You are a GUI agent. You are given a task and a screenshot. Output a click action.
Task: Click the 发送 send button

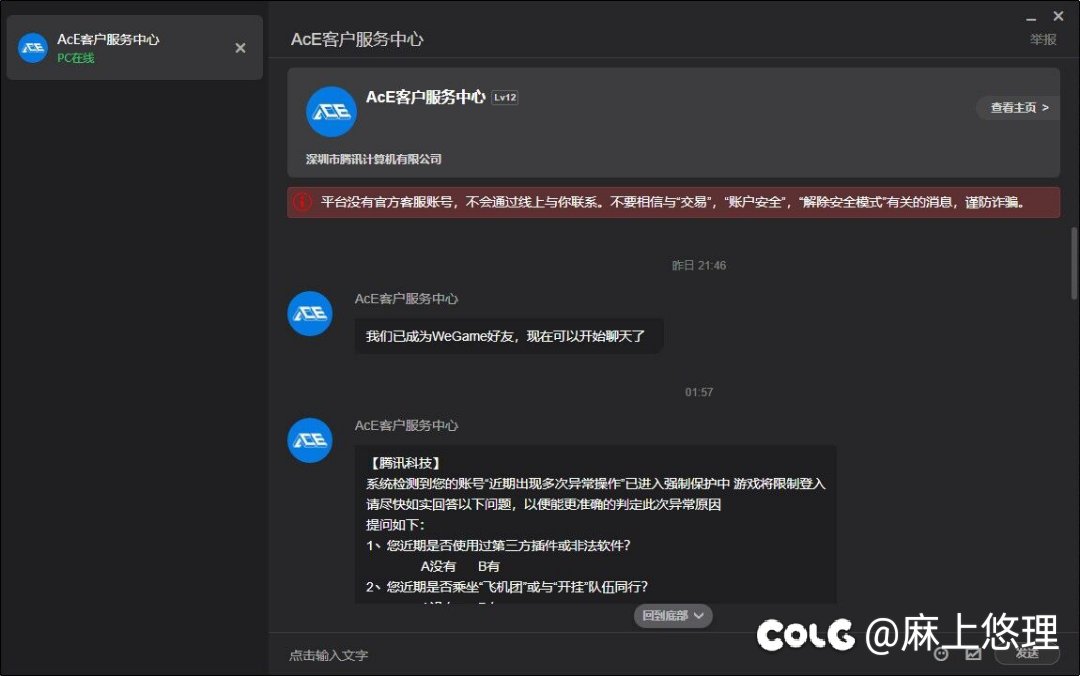[x=1027, y=653]
